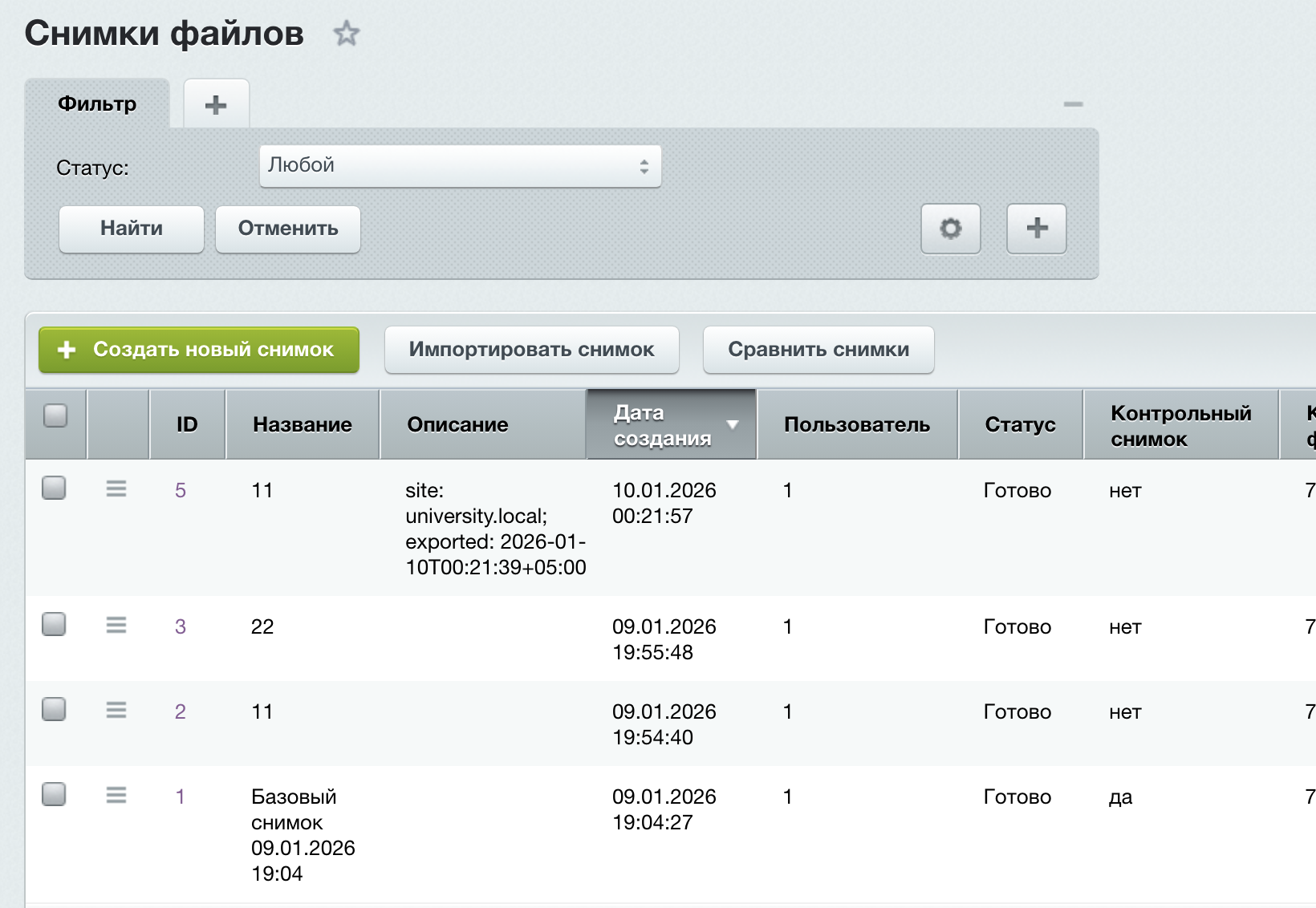This screenshot has width=1316, height=908.
Task: Switch to the Фильтр tab
Action: [x=97, y=103]
